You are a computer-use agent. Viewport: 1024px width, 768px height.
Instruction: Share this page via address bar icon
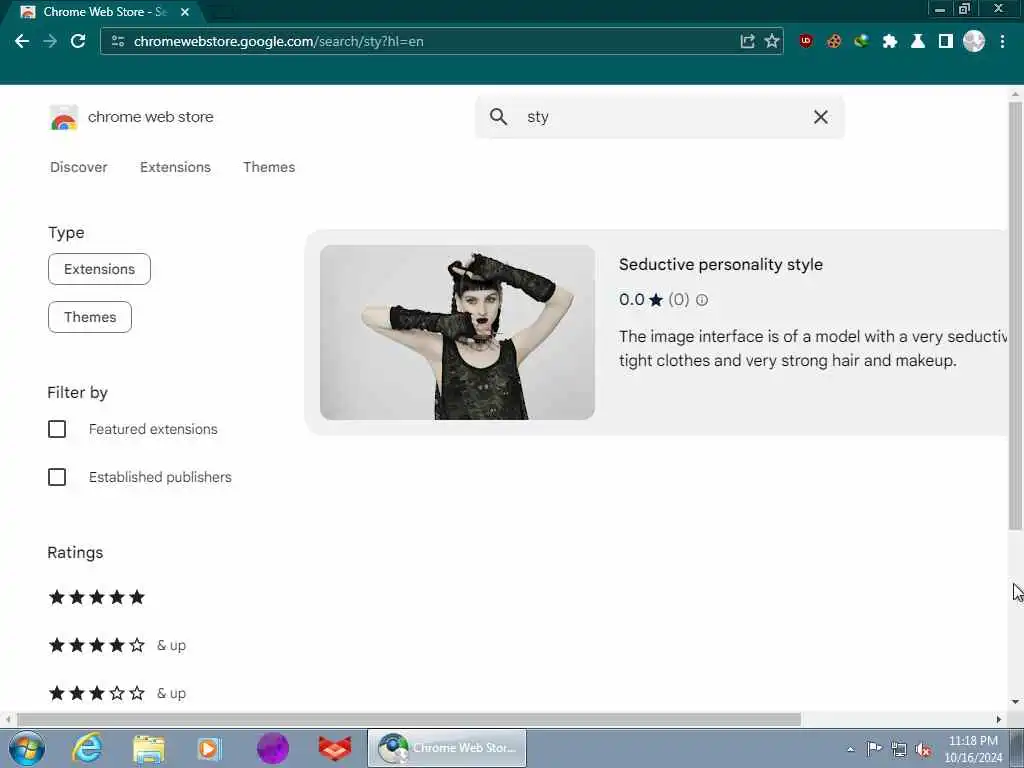[x=747, y=41]
